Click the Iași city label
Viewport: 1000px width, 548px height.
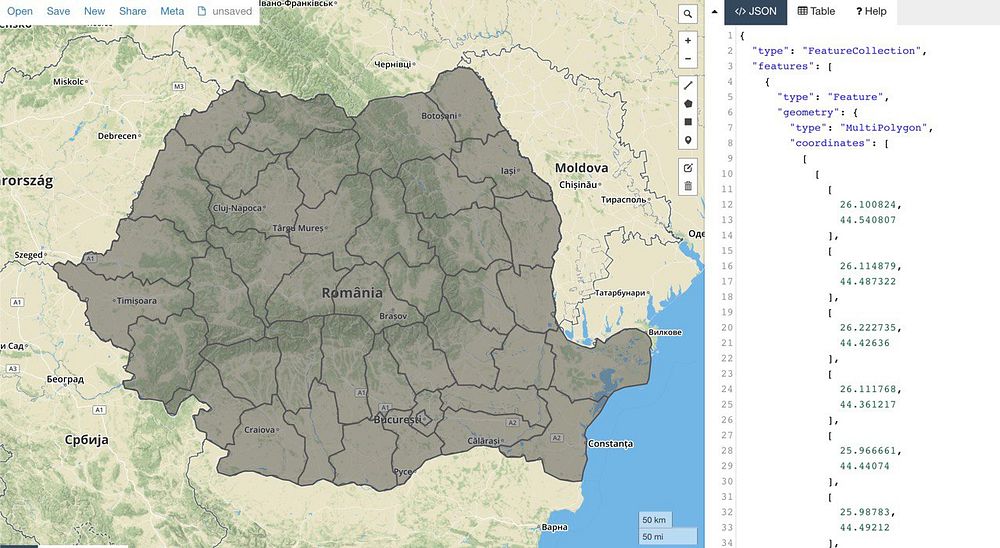[x=508, y=170]
